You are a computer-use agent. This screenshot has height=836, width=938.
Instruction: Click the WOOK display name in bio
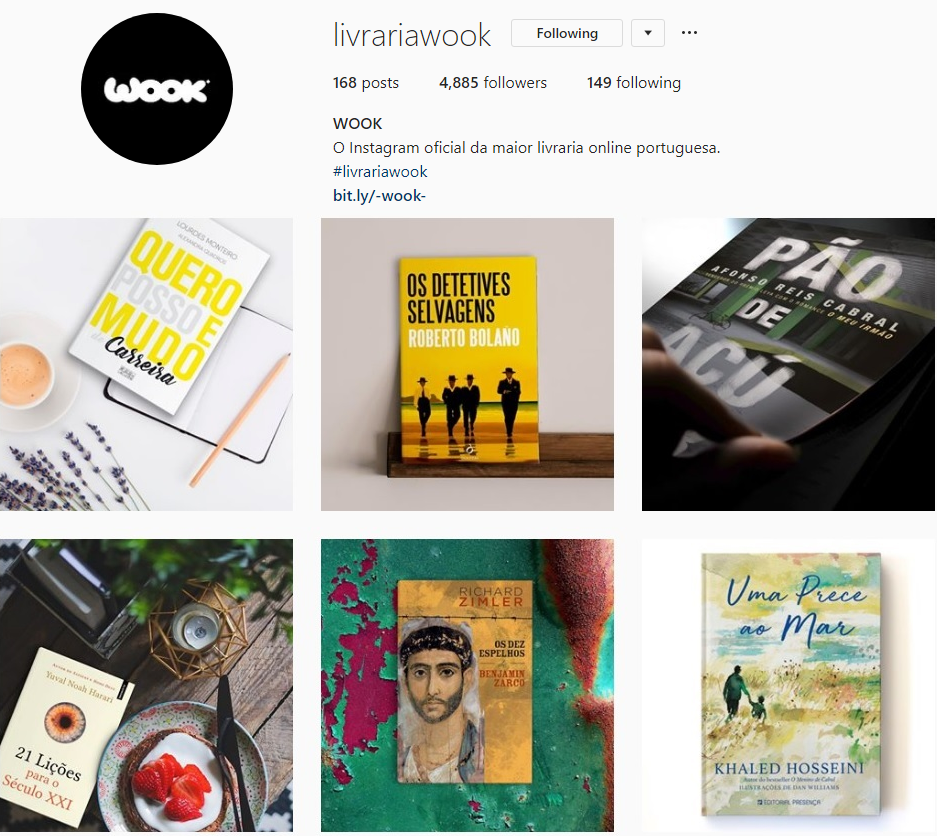pyautogui.click(x=357, y=124)
